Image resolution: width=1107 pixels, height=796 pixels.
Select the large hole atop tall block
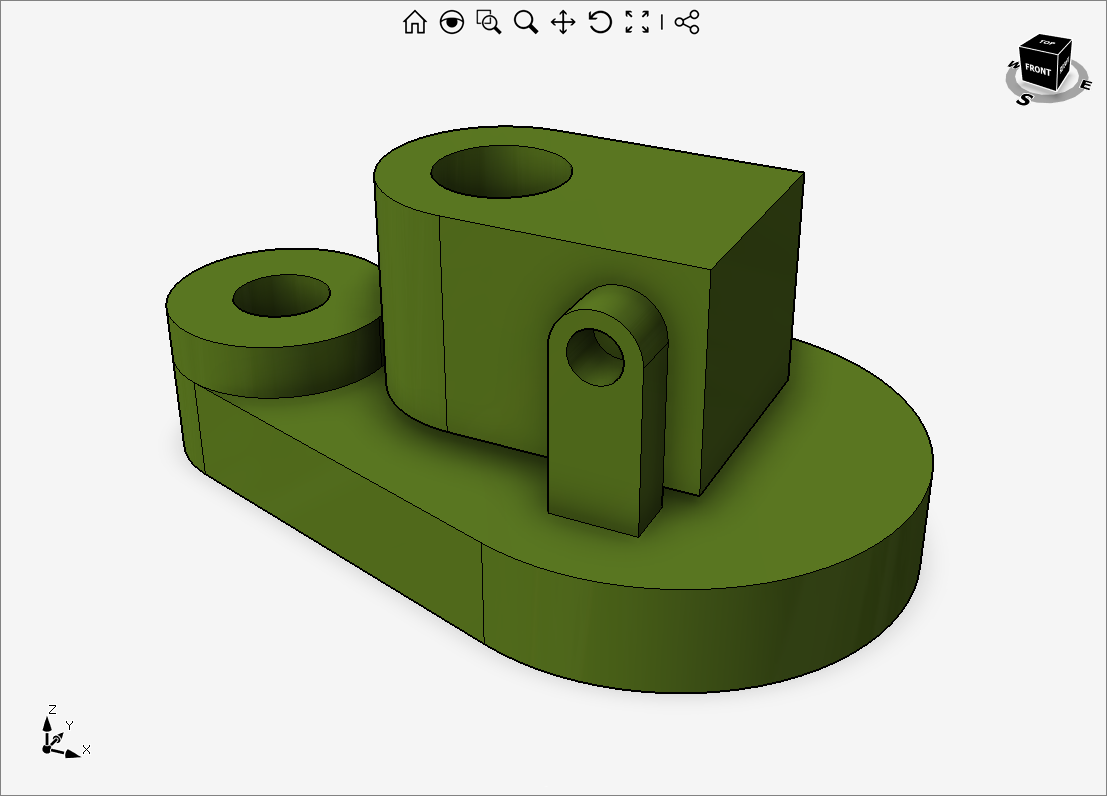tap(501, 172)
